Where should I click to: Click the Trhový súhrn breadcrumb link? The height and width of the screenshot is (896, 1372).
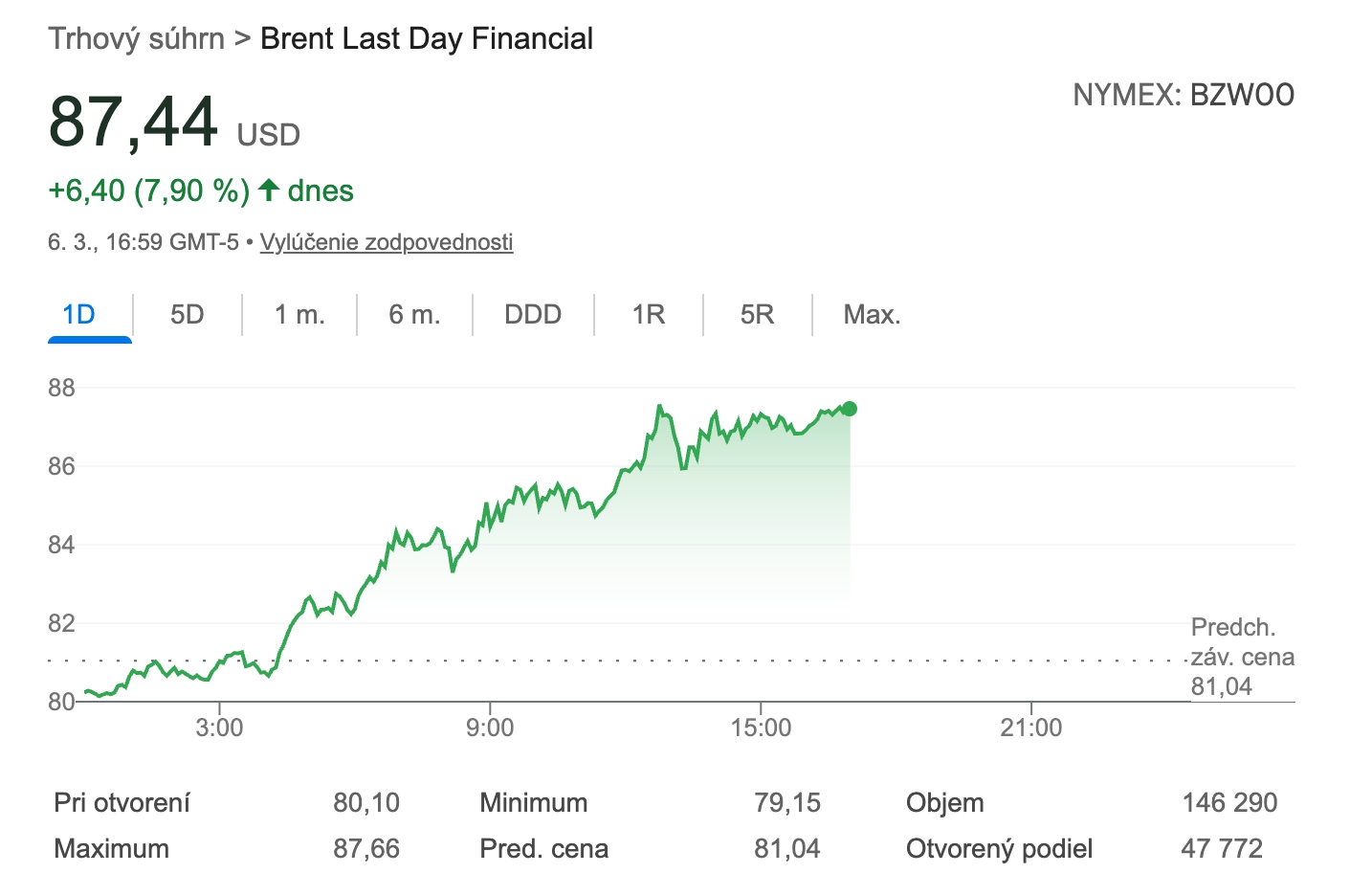click(x=136, y=39)
